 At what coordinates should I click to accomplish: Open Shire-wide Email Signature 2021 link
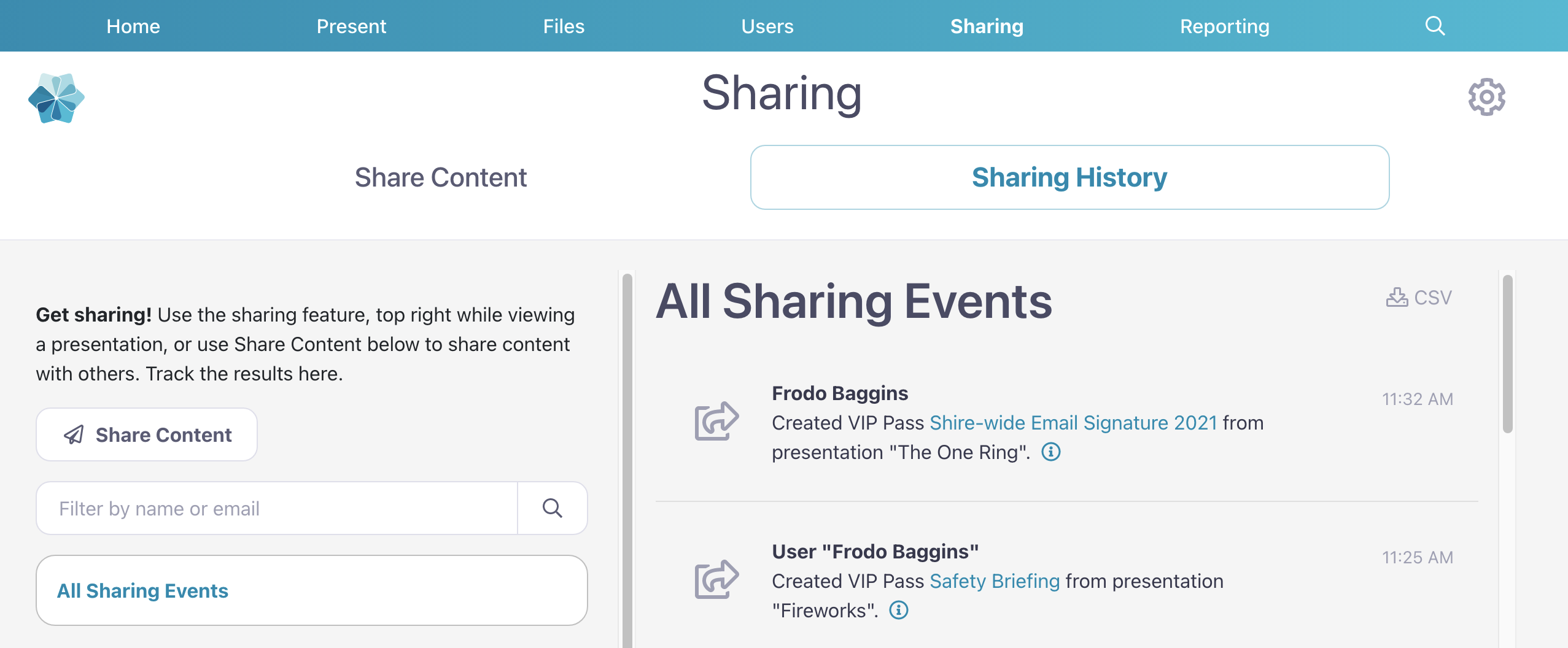point(1073,423)
